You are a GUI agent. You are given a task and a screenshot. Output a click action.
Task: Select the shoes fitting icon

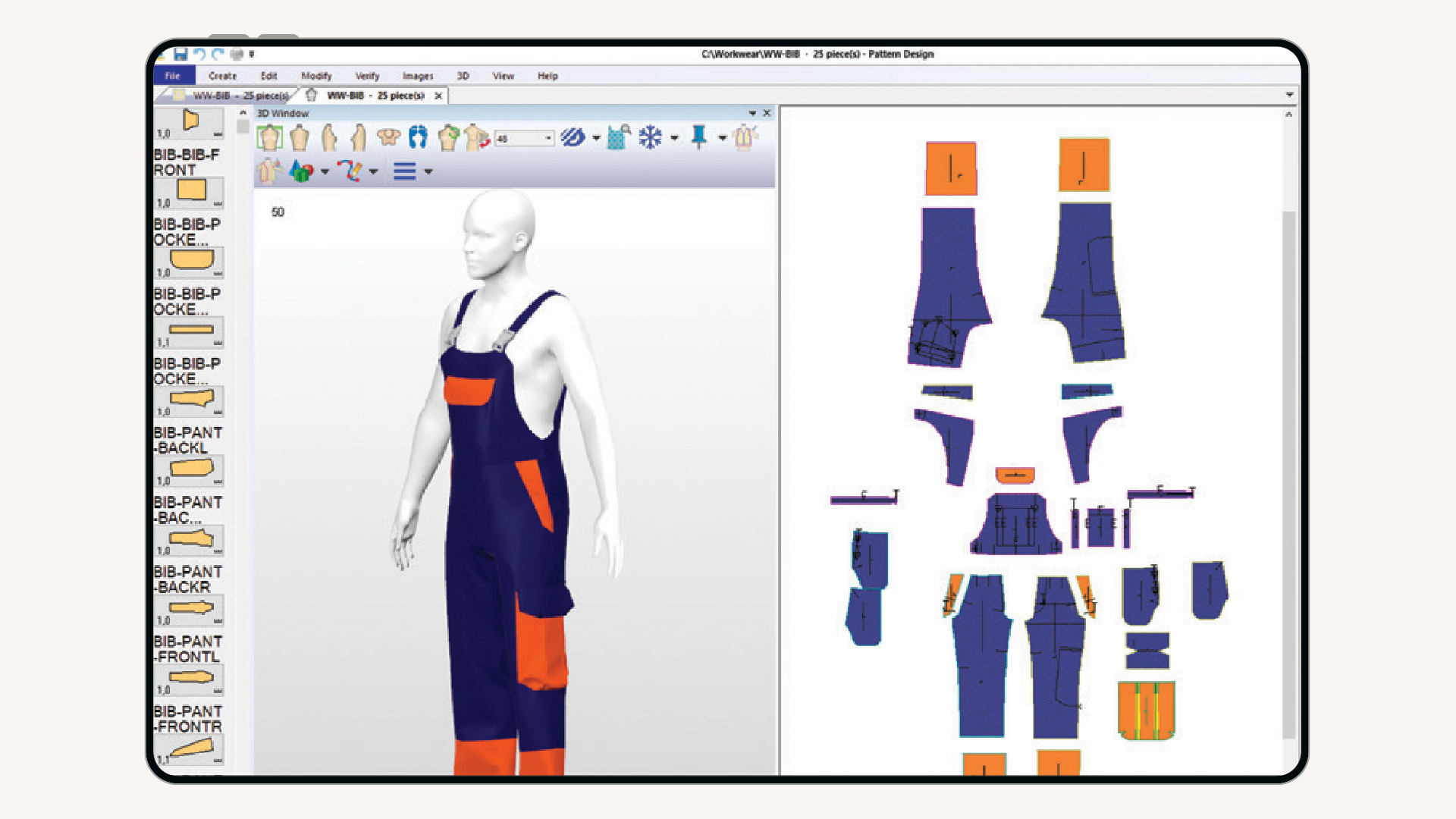pyautogui.click(x=417, y=139)
